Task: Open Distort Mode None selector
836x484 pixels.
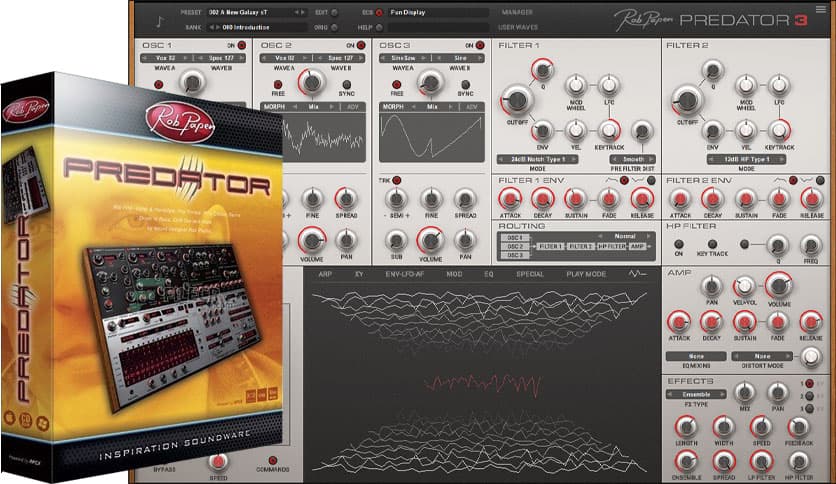Action: tap(762, 356)
